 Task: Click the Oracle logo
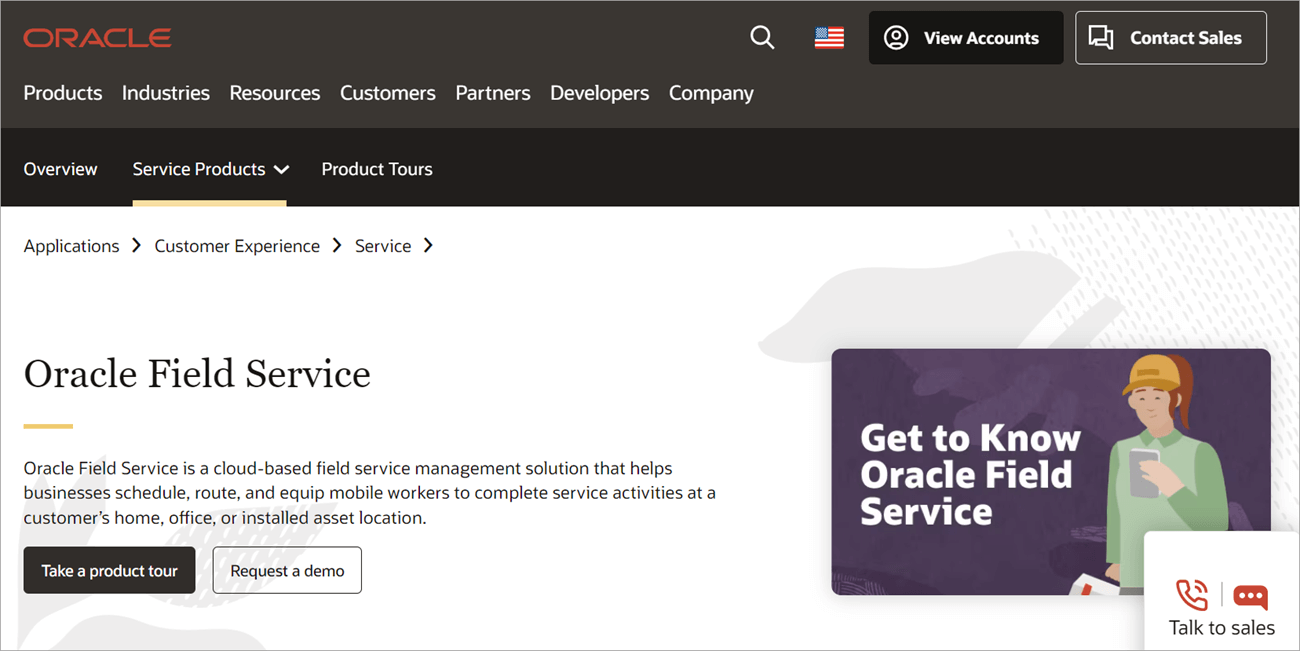(97, 38)
